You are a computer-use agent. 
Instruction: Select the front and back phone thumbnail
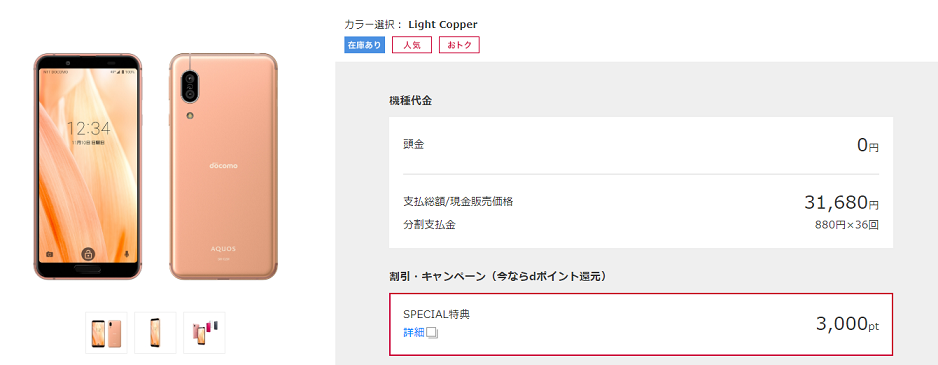(x=106, y=333)
